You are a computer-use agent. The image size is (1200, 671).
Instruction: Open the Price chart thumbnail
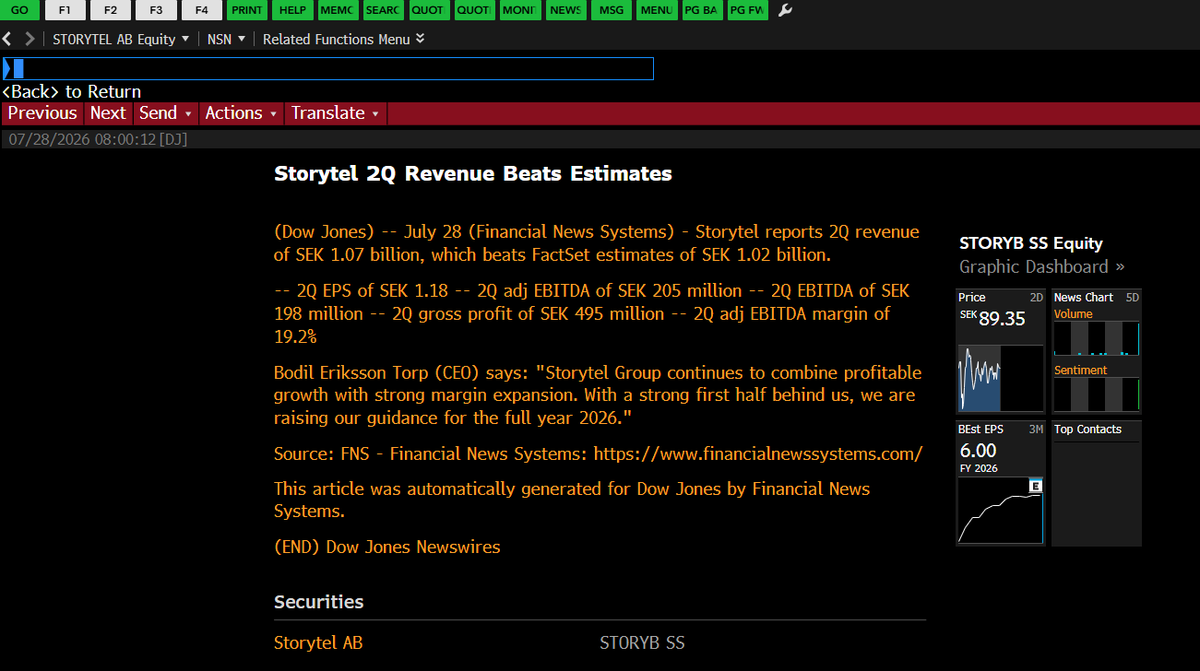pyautogui.click(x=1000, y=379)
